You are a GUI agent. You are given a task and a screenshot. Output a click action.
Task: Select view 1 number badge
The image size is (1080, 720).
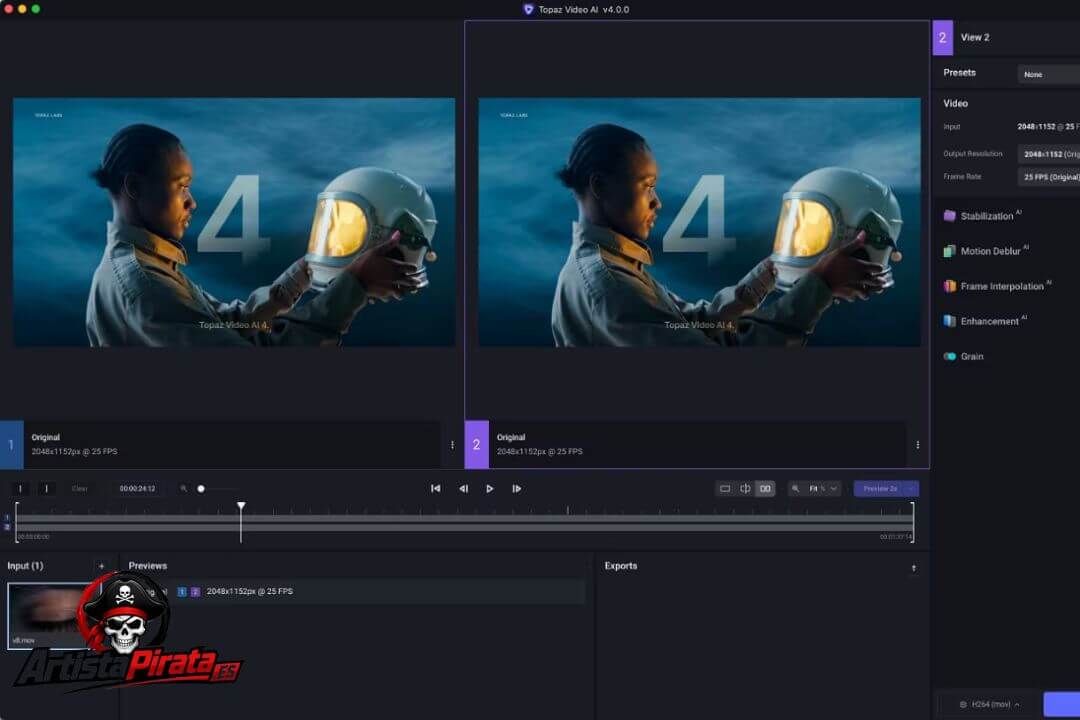(x=12, y=445)
